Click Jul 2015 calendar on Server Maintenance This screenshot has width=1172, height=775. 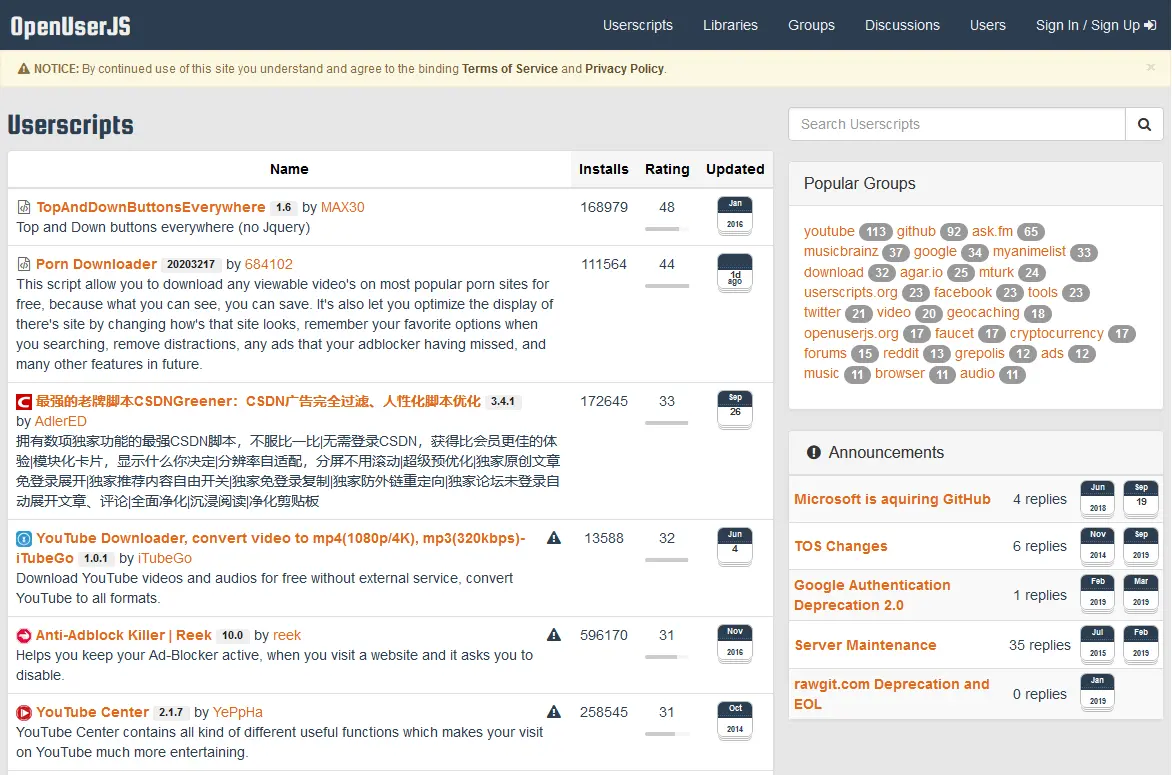1097,644
